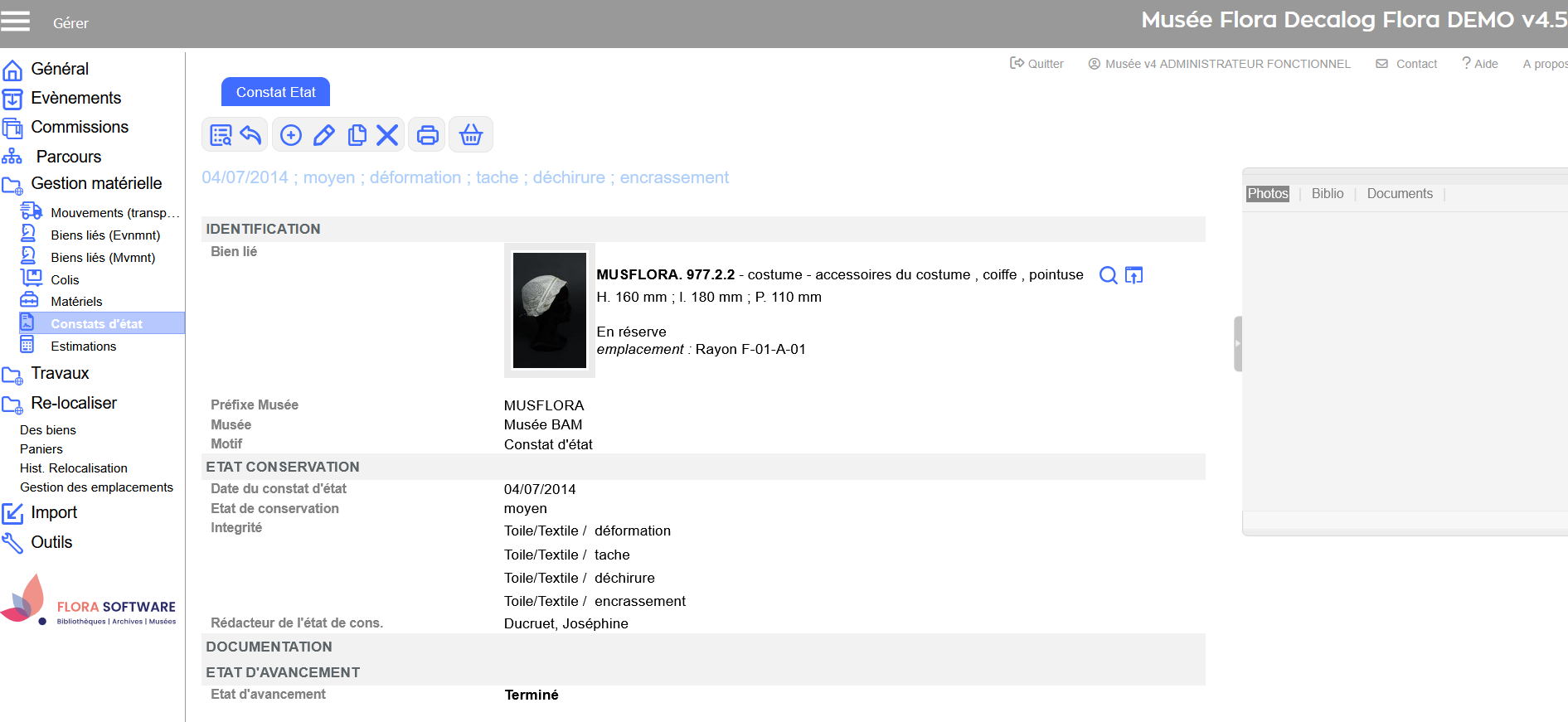Click the duplicate record icon
The width and height of the screenshot is (1568, 722).
(357, 135)
